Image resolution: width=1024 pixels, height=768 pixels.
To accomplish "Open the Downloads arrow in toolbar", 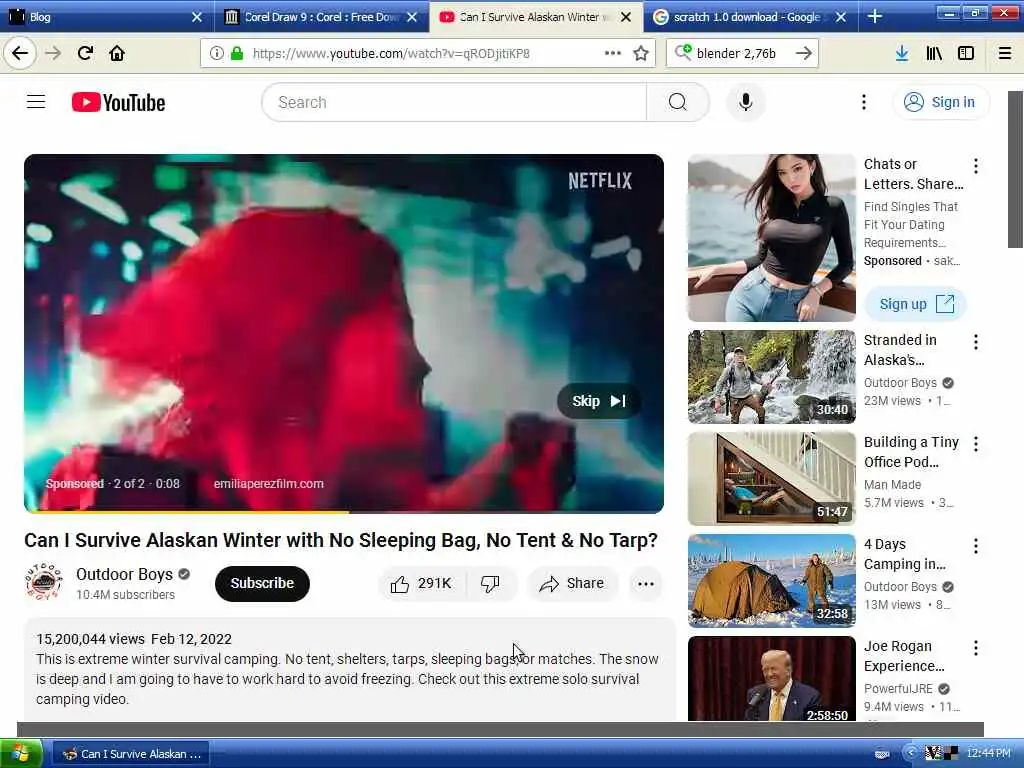I will click(x=901, y=54).
